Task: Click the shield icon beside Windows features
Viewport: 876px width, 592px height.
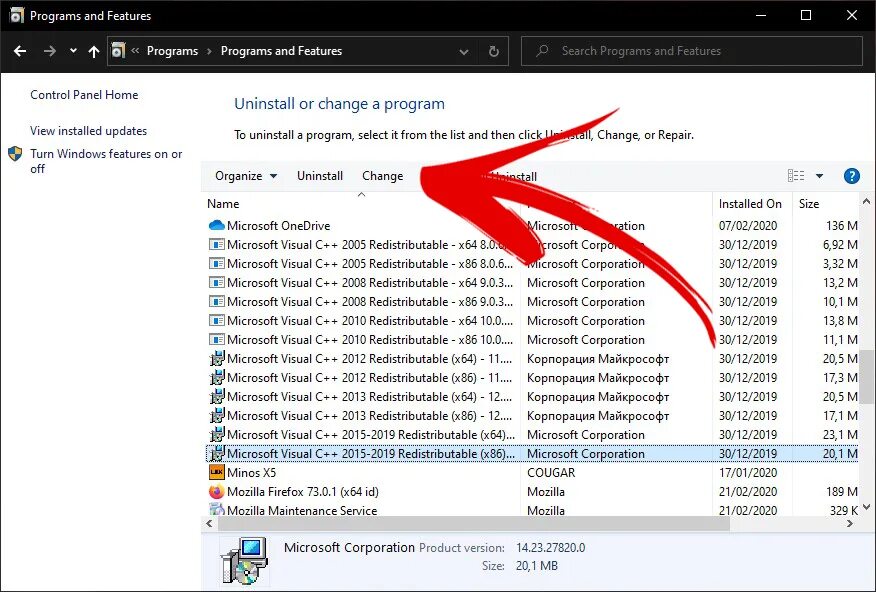Action: coord(15,154)
